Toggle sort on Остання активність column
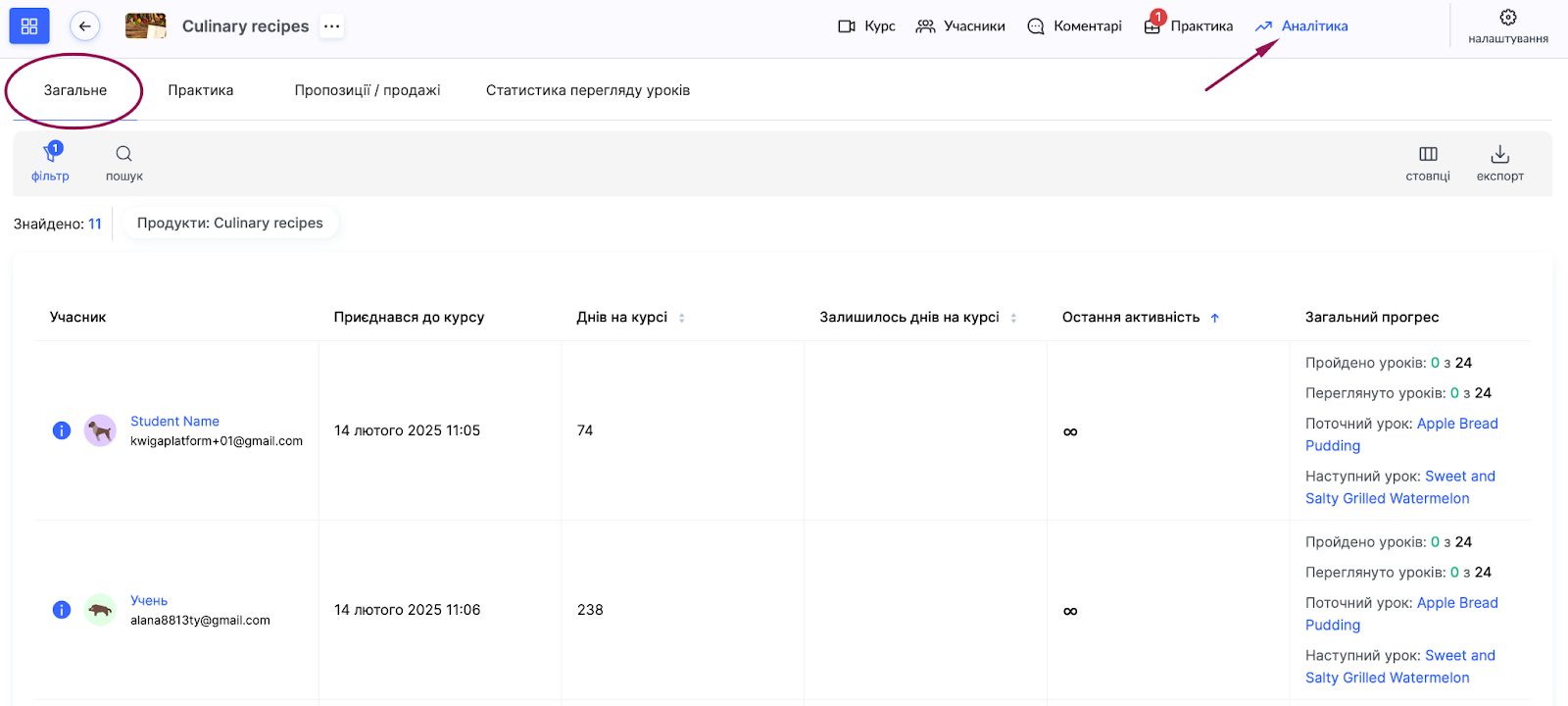Screen dimensions: 1568x706 (1214, 318)
